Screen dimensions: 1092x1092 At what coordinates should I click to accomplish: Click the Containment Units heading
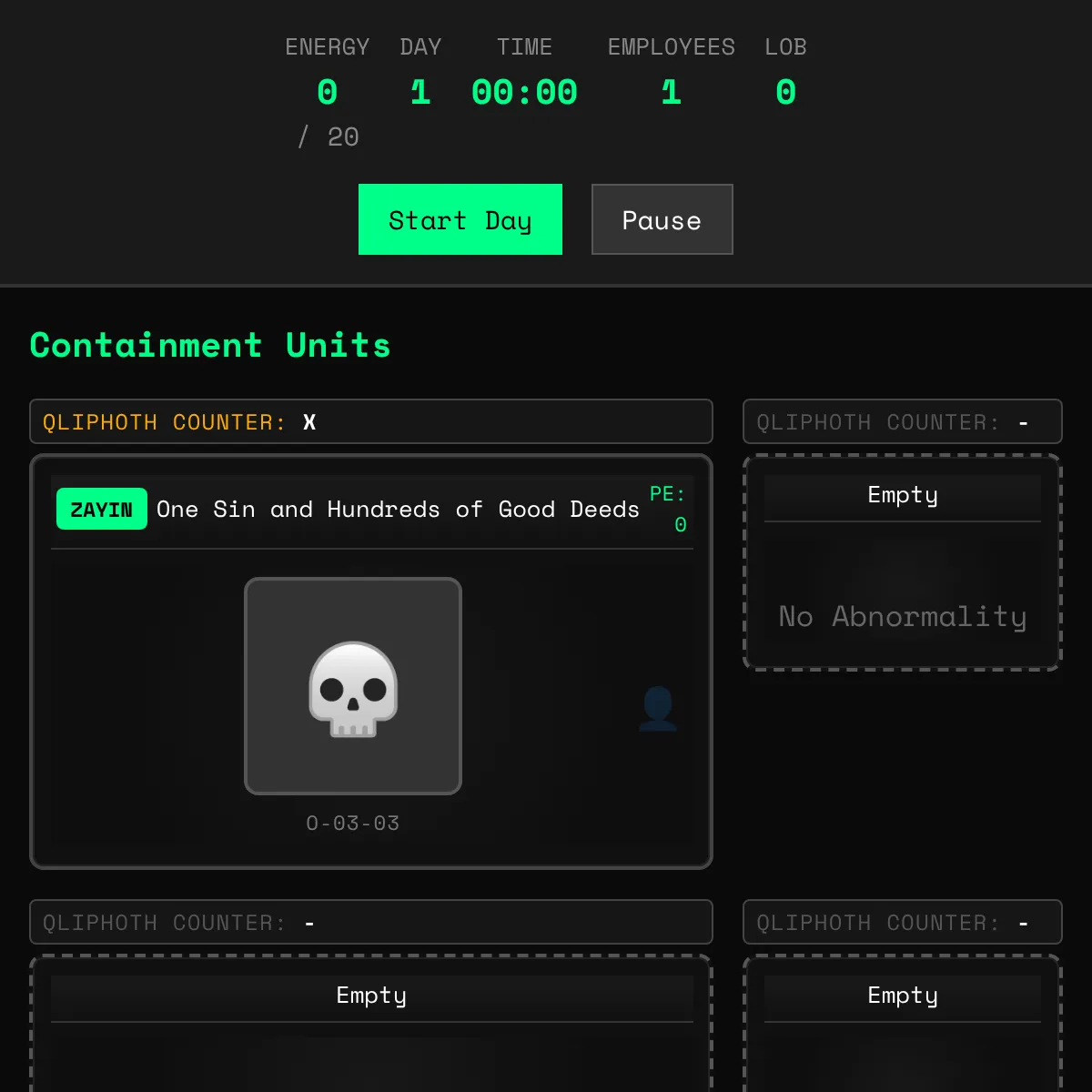pos(210,346)
